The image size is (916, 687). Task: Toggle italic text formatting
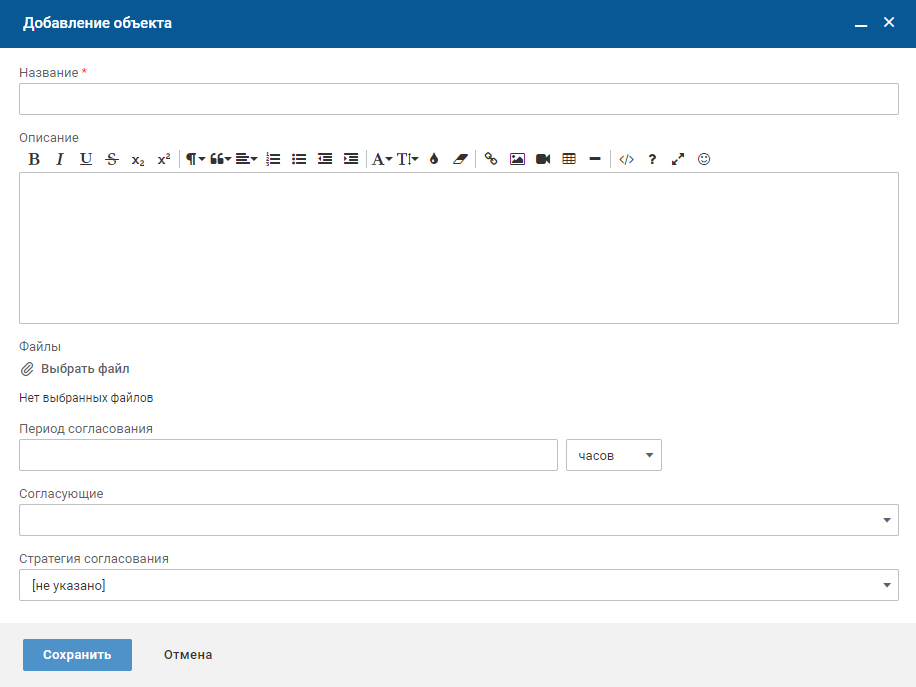pos(60,159)
